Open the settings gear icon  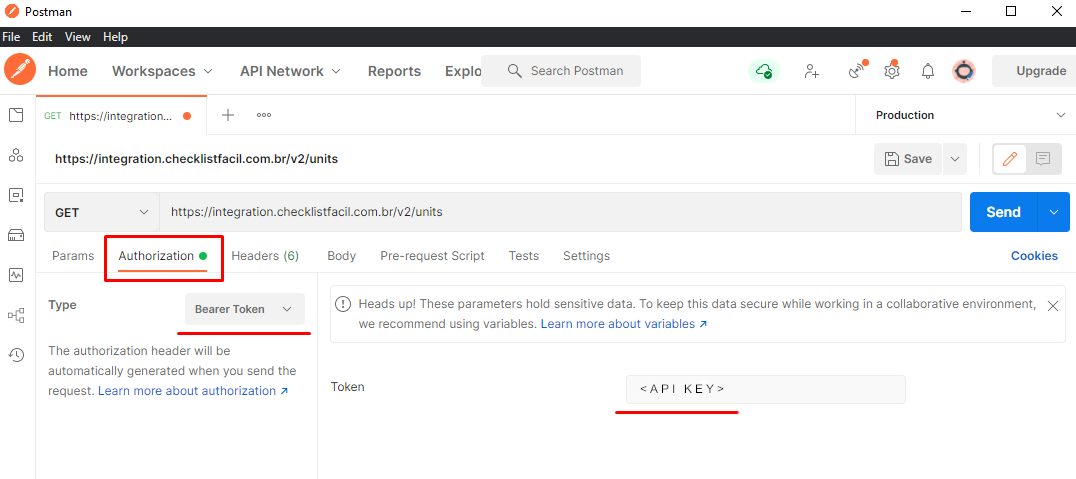[x=891, y=71]
